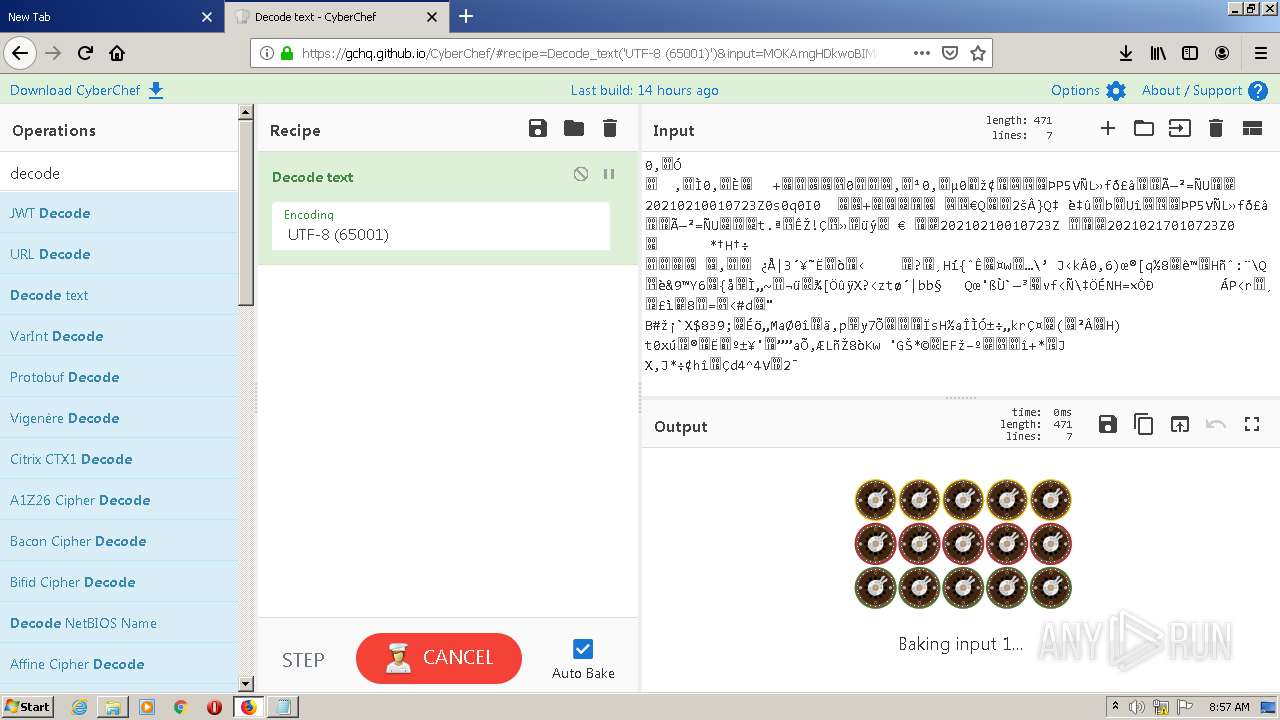Clear input and output trash icon
The height and width of the screenshot is (720, 1280).
click(x=1216, y=128)
